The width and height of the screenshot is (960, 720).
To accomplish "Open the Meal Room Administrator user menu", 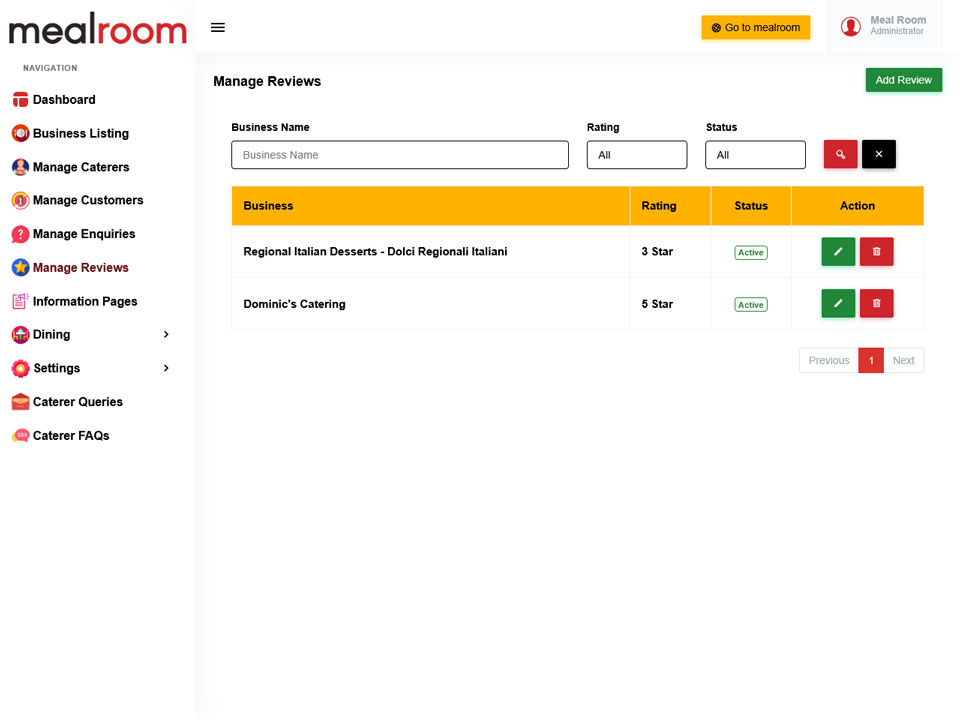I will click(x=884, y=26).
